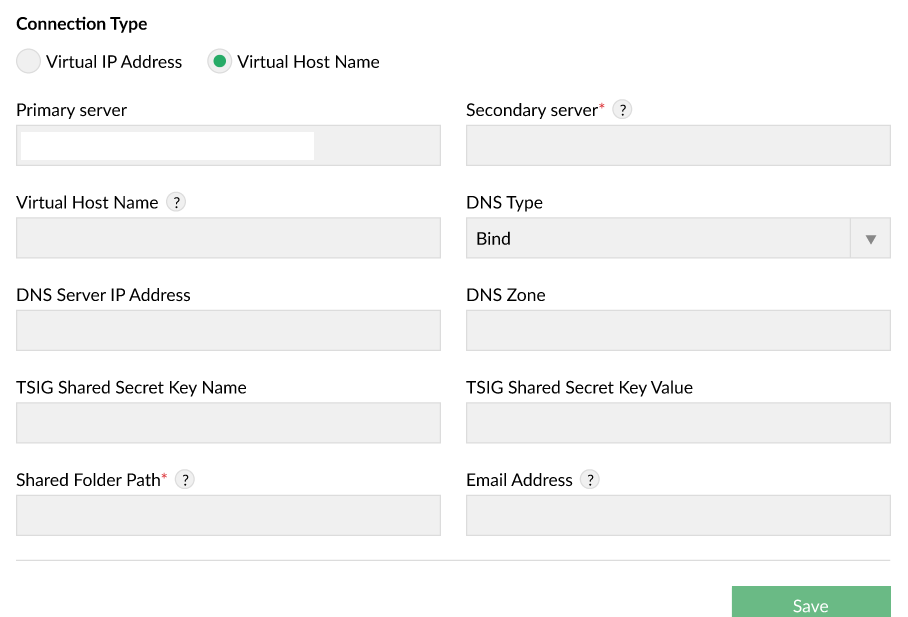Focus the Secondary server text field
The width and height of the screenshot is (908, 617).
click(x=678, y=146)
